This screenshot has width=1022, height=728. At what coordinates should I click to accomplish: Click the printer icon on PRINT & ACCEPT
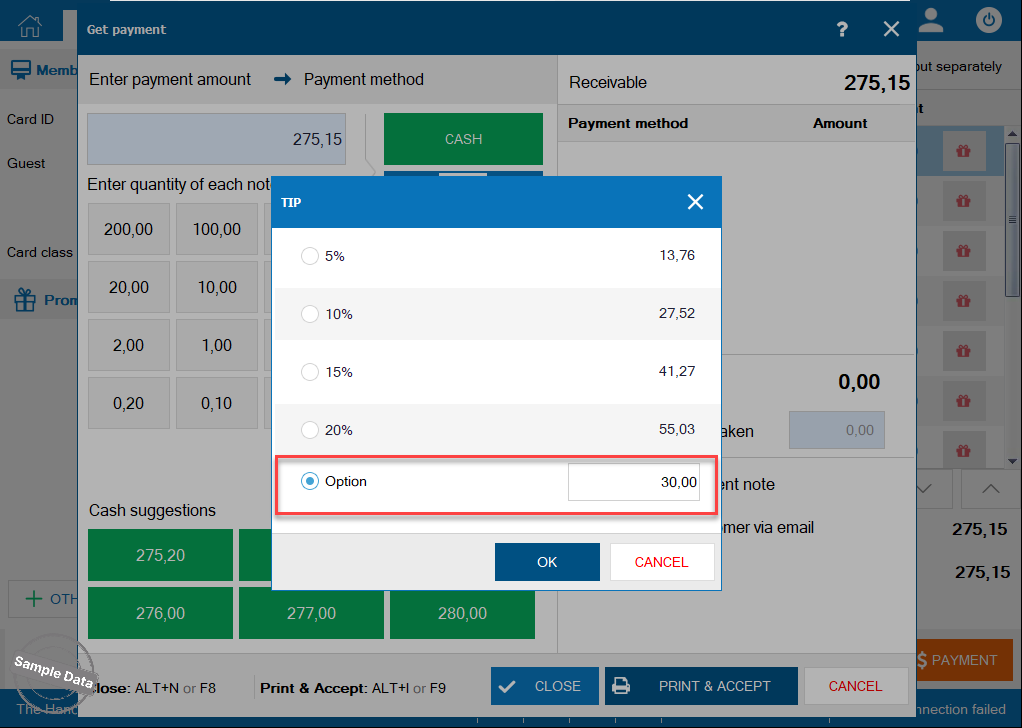click(621, 686)
